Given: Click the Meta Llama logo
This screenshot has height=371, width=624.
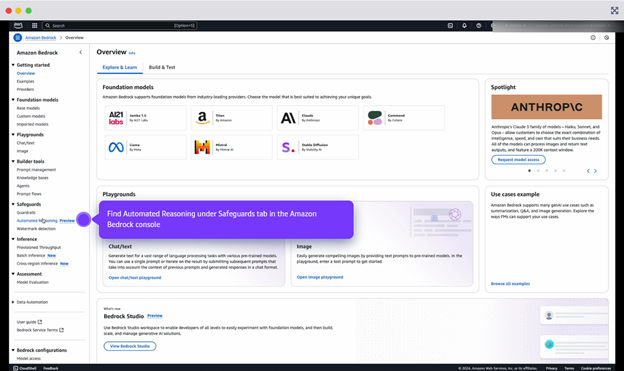Looking at the screenshot, I should [116, 147].
